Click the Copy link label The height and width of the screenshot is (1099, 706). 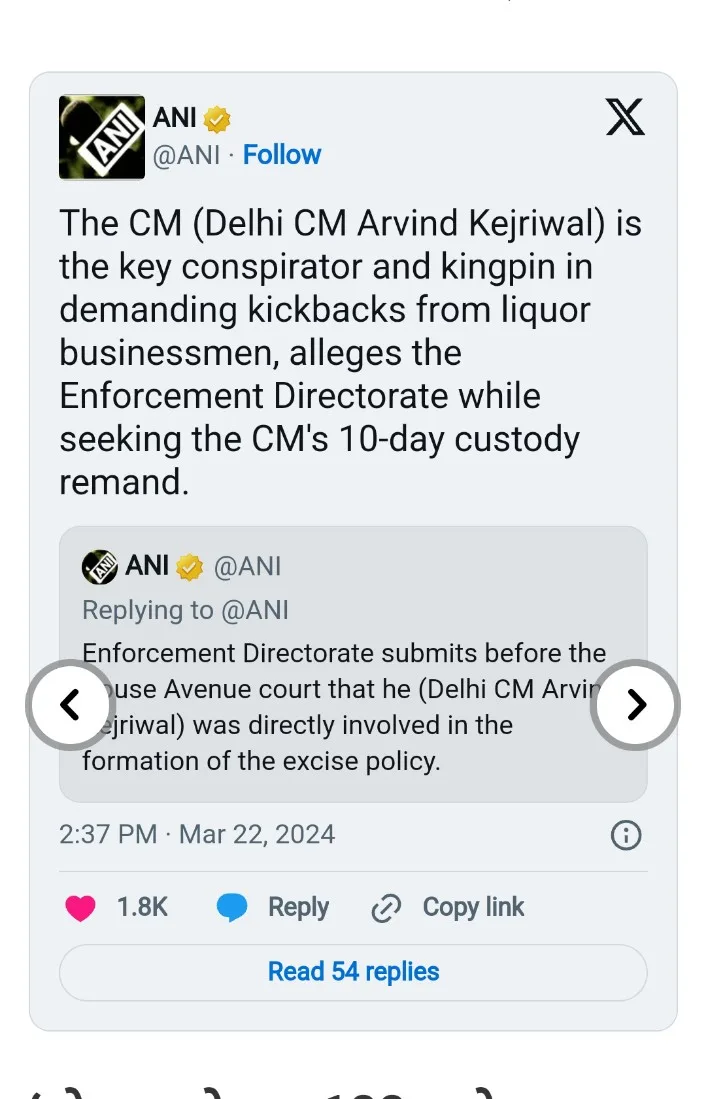[473, 908]
